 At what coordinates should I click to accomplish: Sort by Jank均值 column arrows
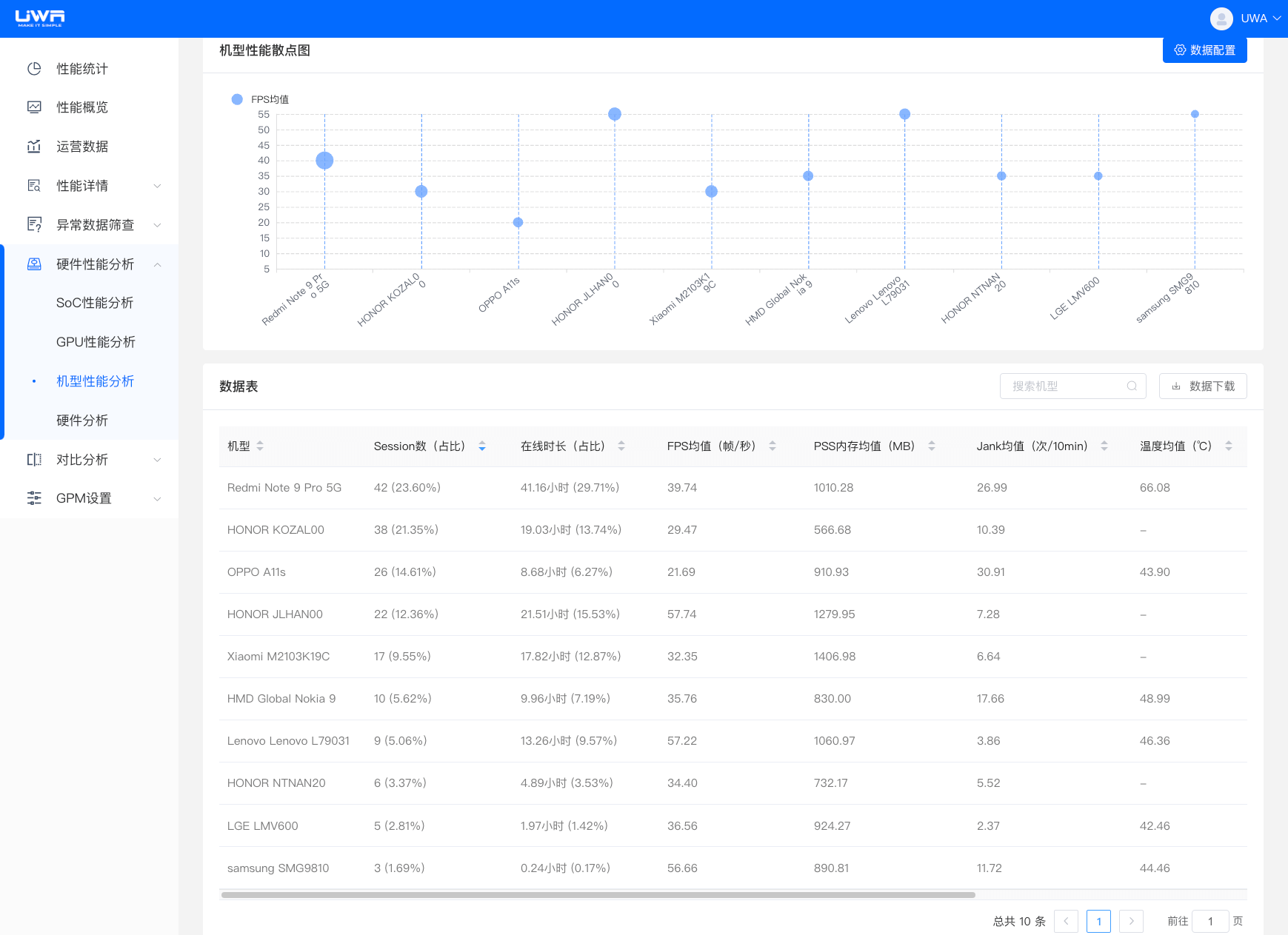1104,446
